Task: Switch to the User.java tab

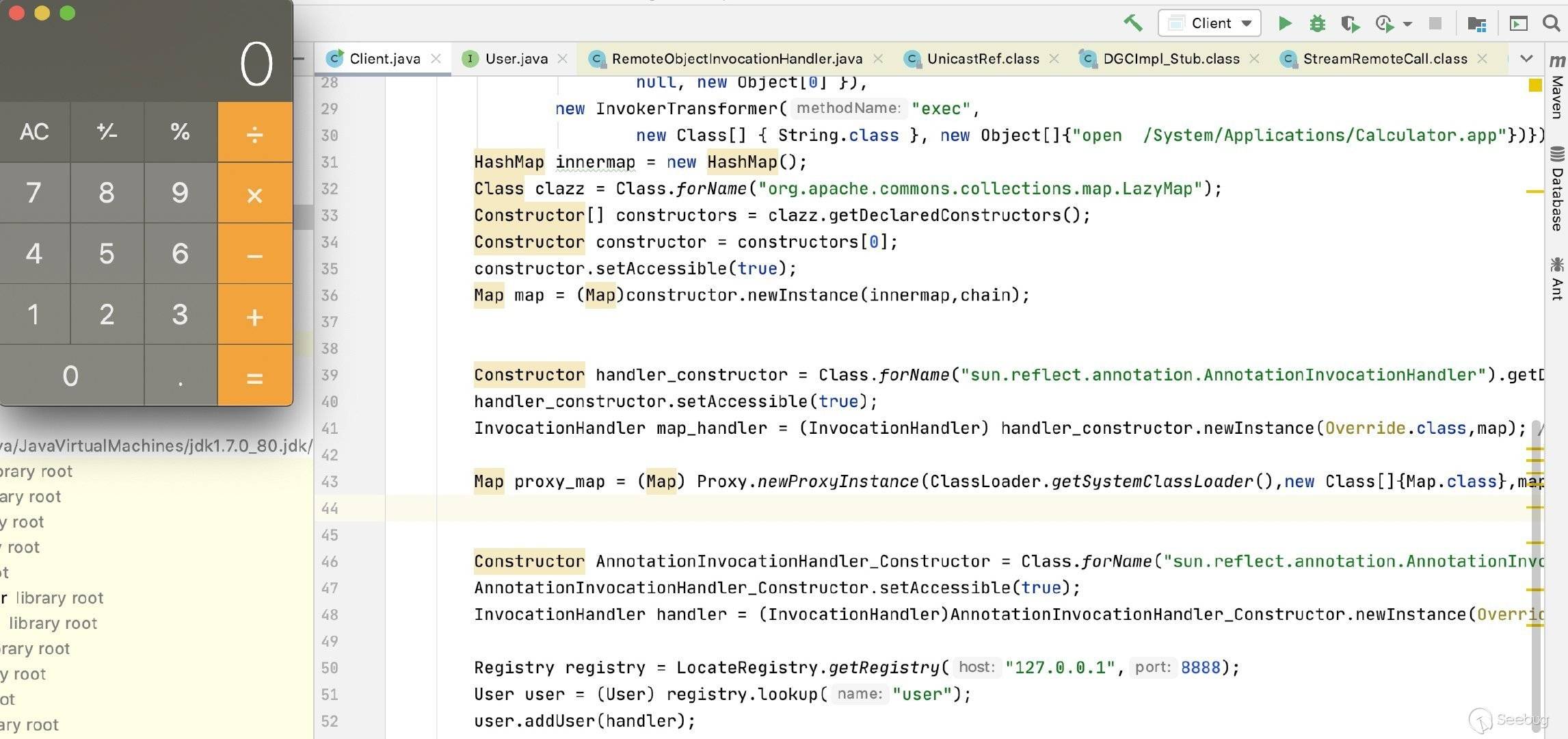Action: click(516, 59)
